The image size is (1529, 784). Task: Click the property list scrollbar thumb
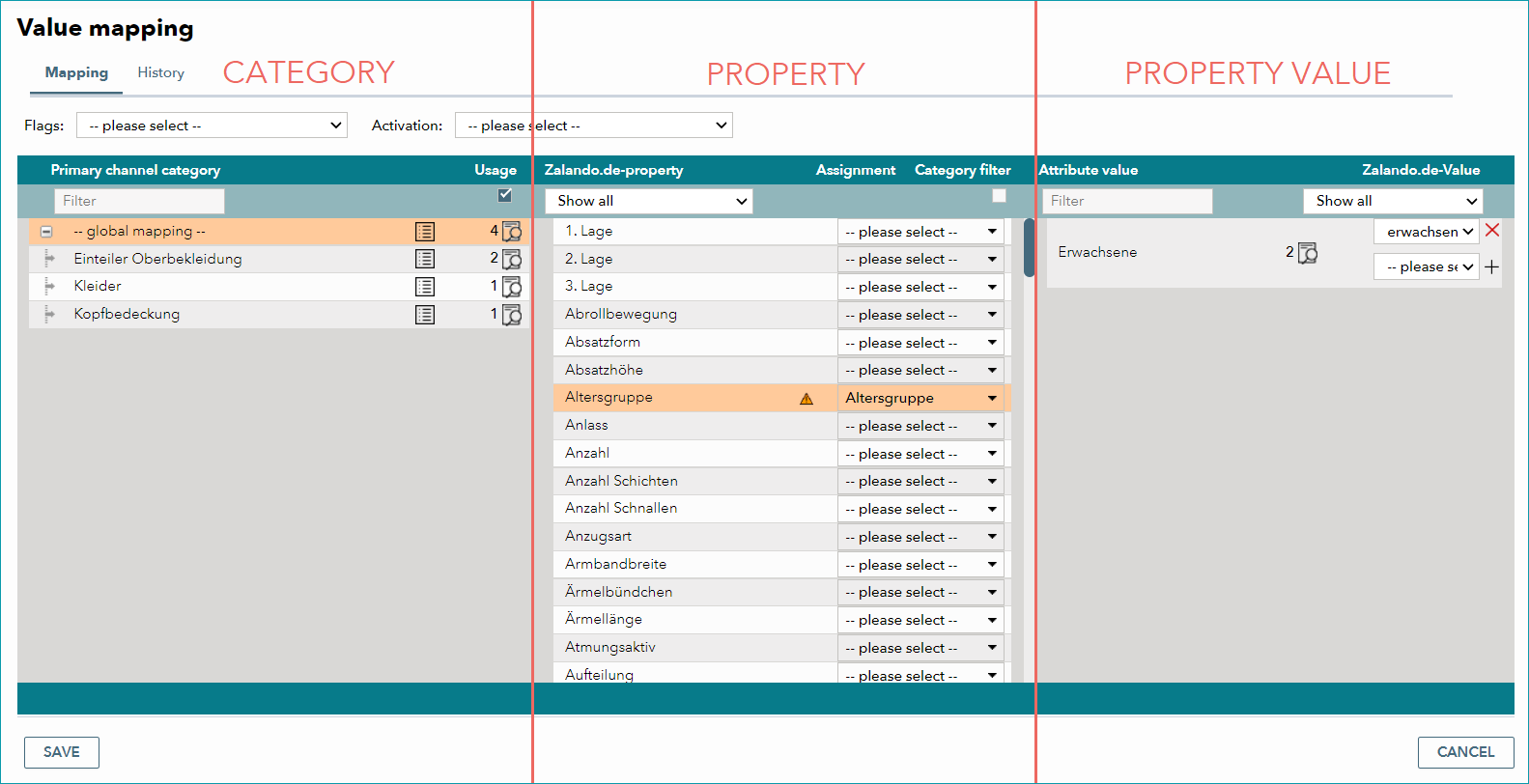(x=1029, y=248)
